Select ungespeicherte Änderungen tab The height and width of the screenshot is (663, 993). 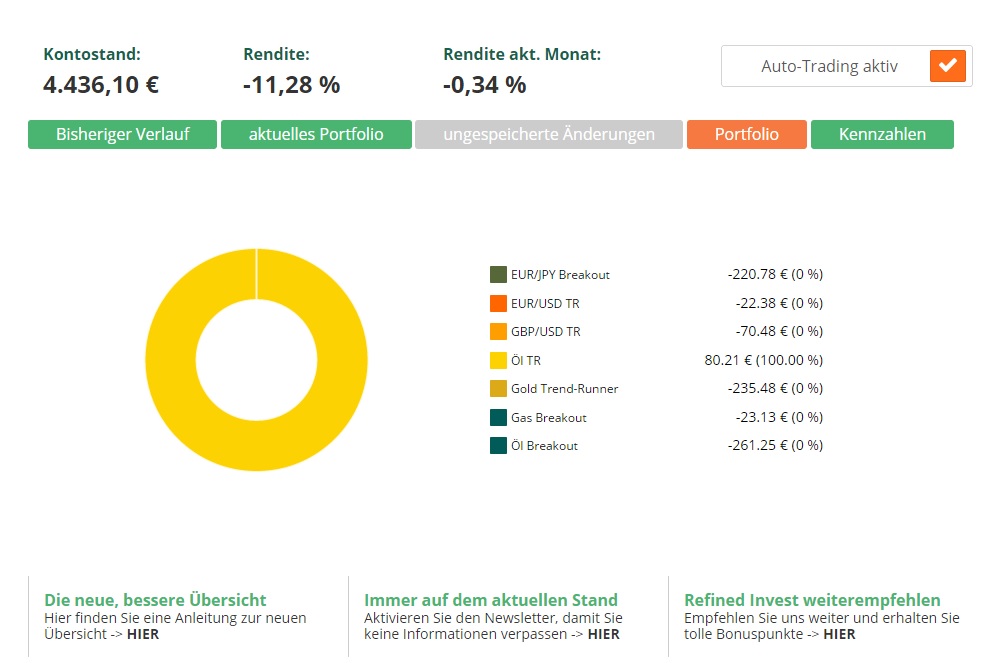click(548, 134)
